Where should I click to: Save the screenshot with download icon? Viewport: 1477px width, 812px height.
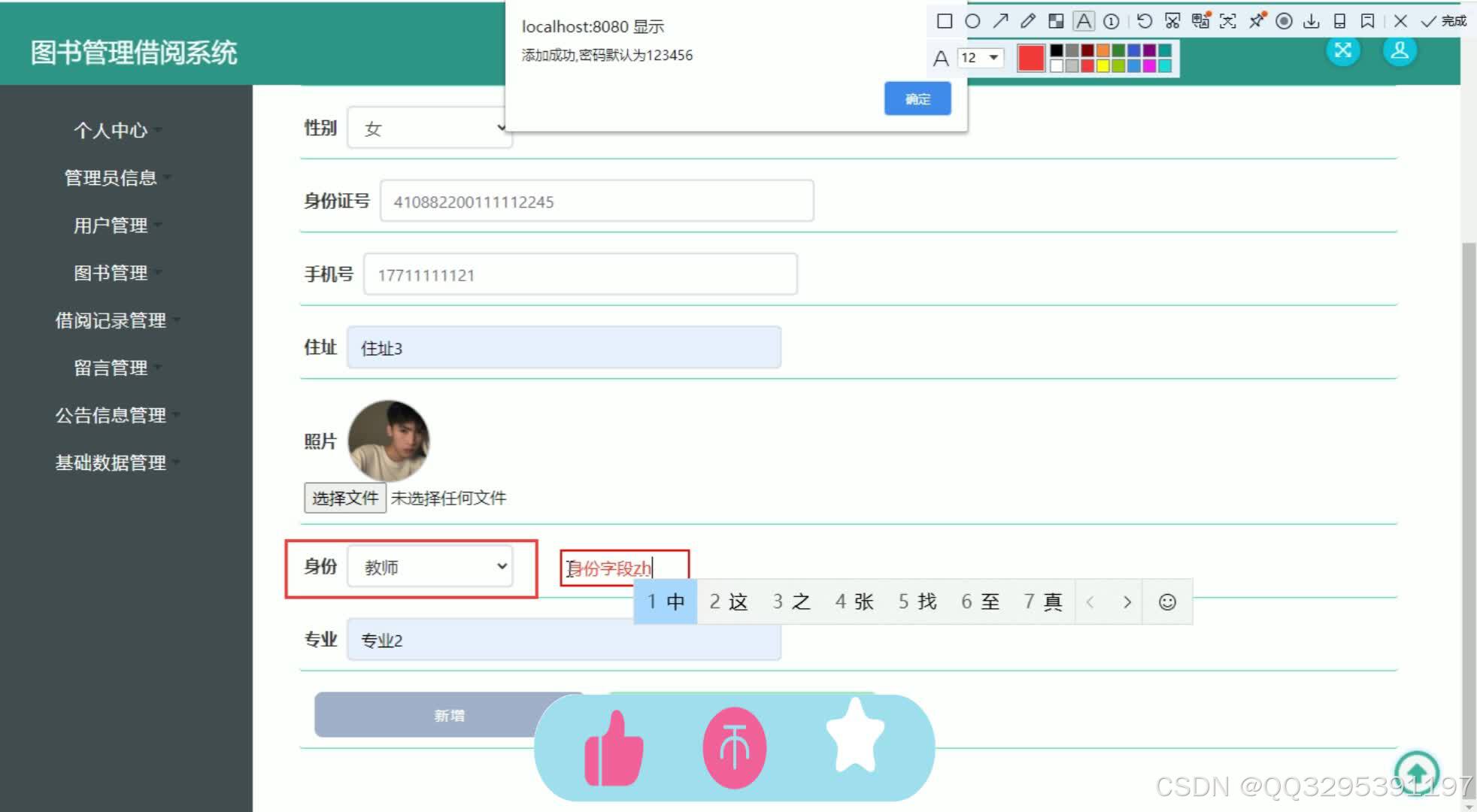coord(1312,21)
